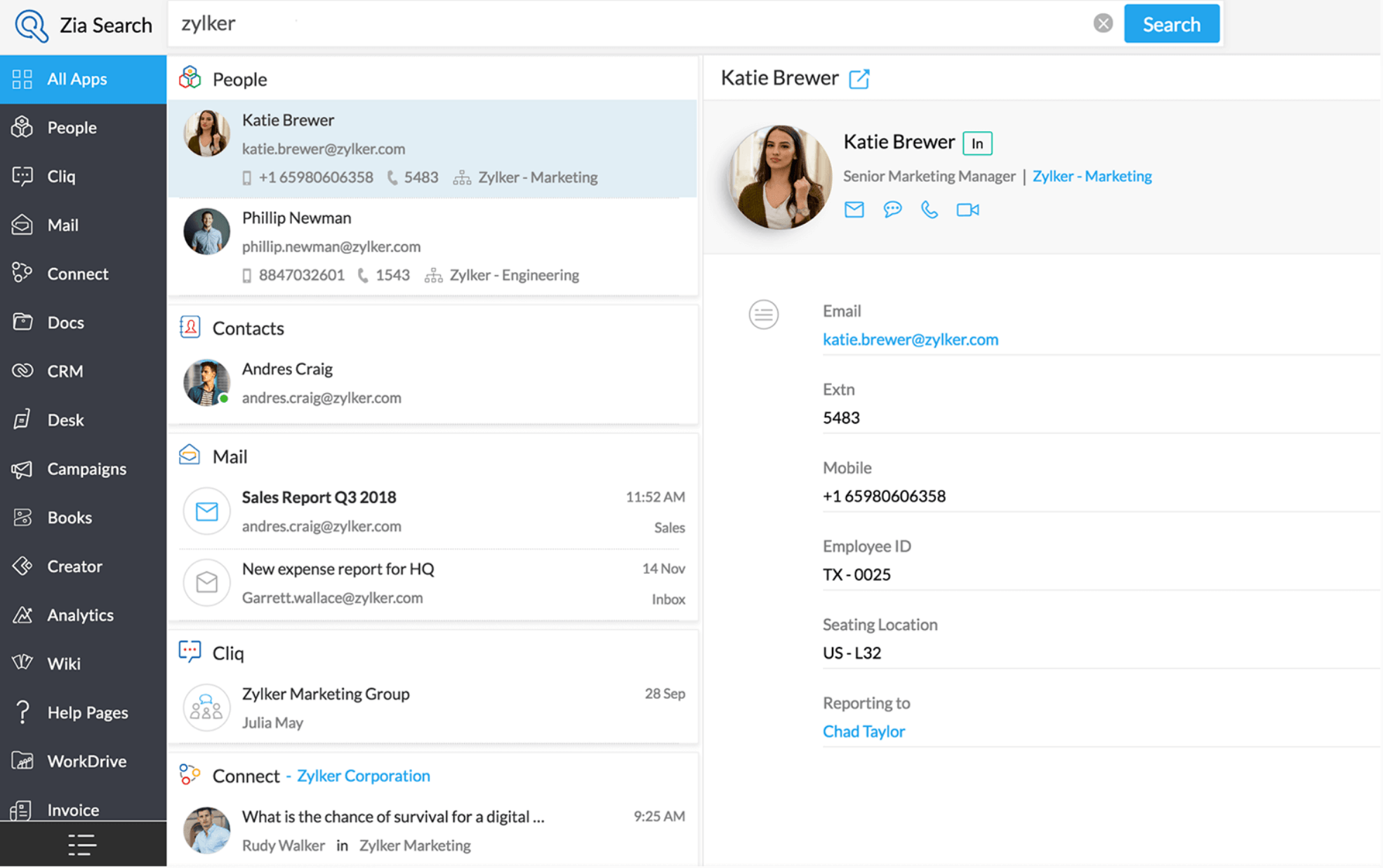Select CRM in the sidebar

pos(65,370)
